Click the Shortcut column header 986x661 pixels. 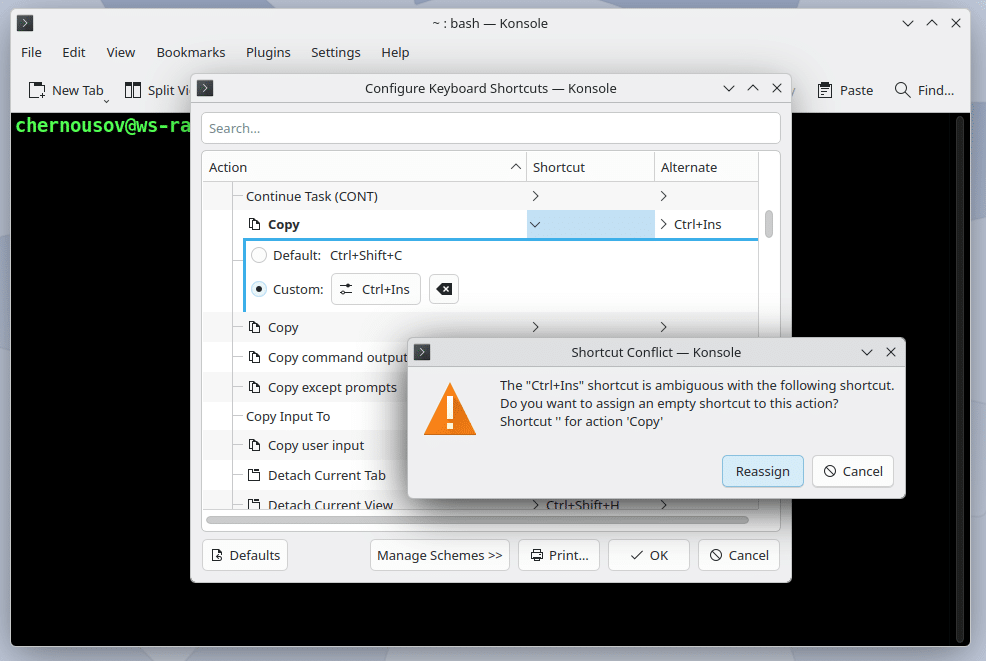point(590,167)
